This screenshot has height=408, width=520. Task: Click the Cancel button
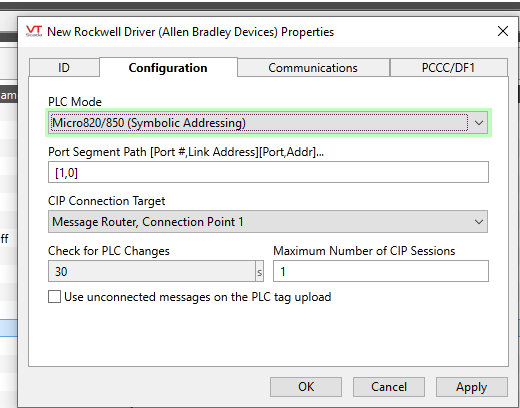(389, 387)
